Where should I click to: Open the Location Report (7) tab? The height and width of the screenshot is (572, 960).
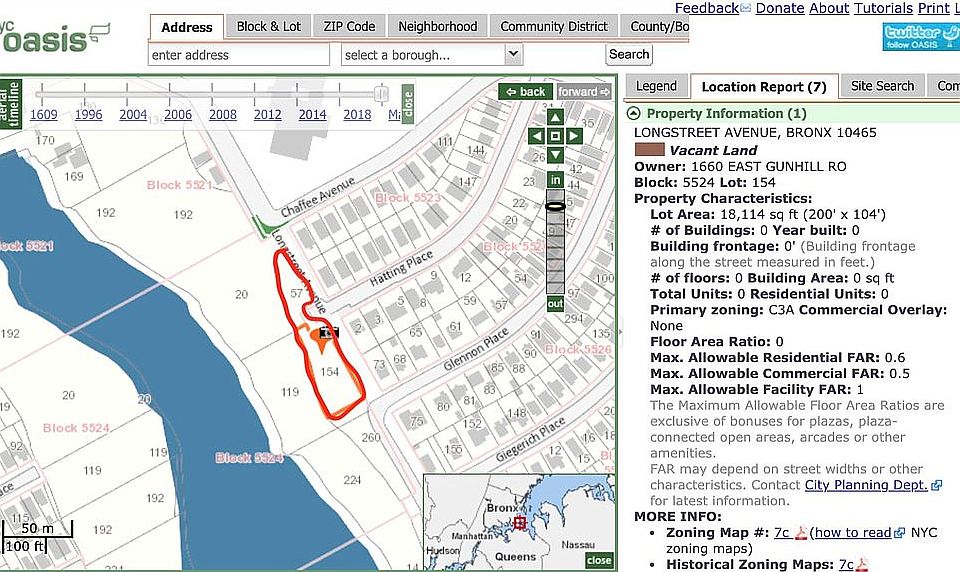tap(764, 87)
